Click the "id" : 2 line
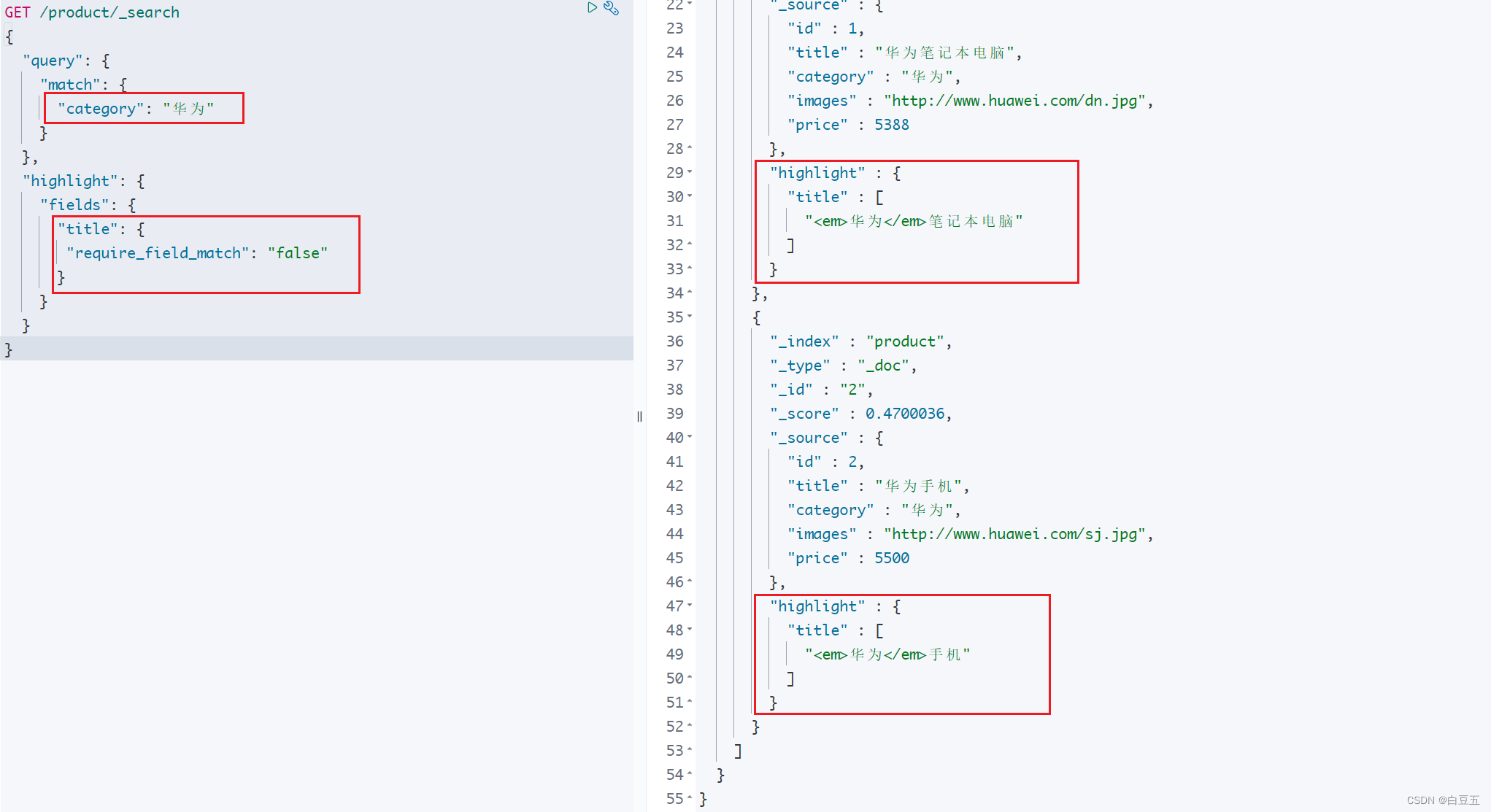 (x=826, y=462)
